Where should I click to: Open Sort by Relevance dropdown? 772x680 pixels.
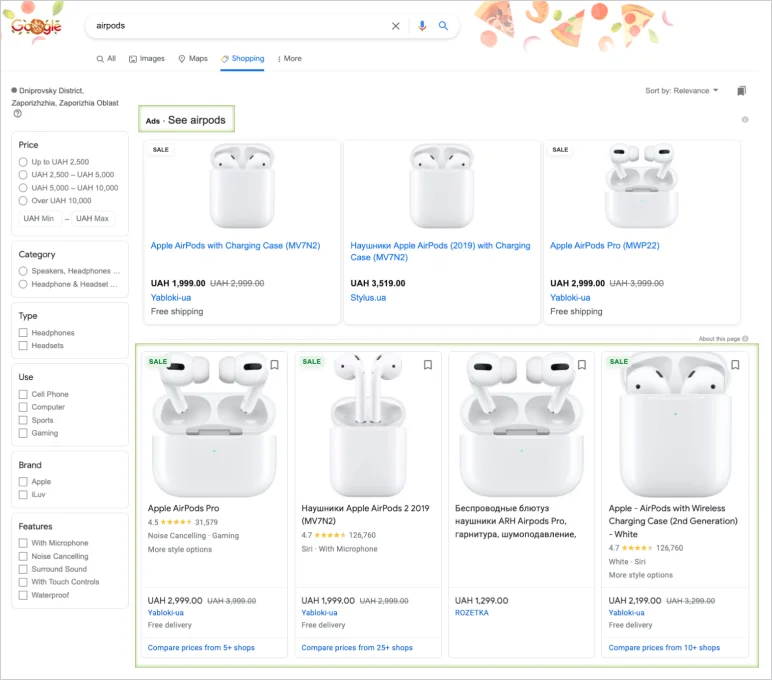(x=682, y=91)
